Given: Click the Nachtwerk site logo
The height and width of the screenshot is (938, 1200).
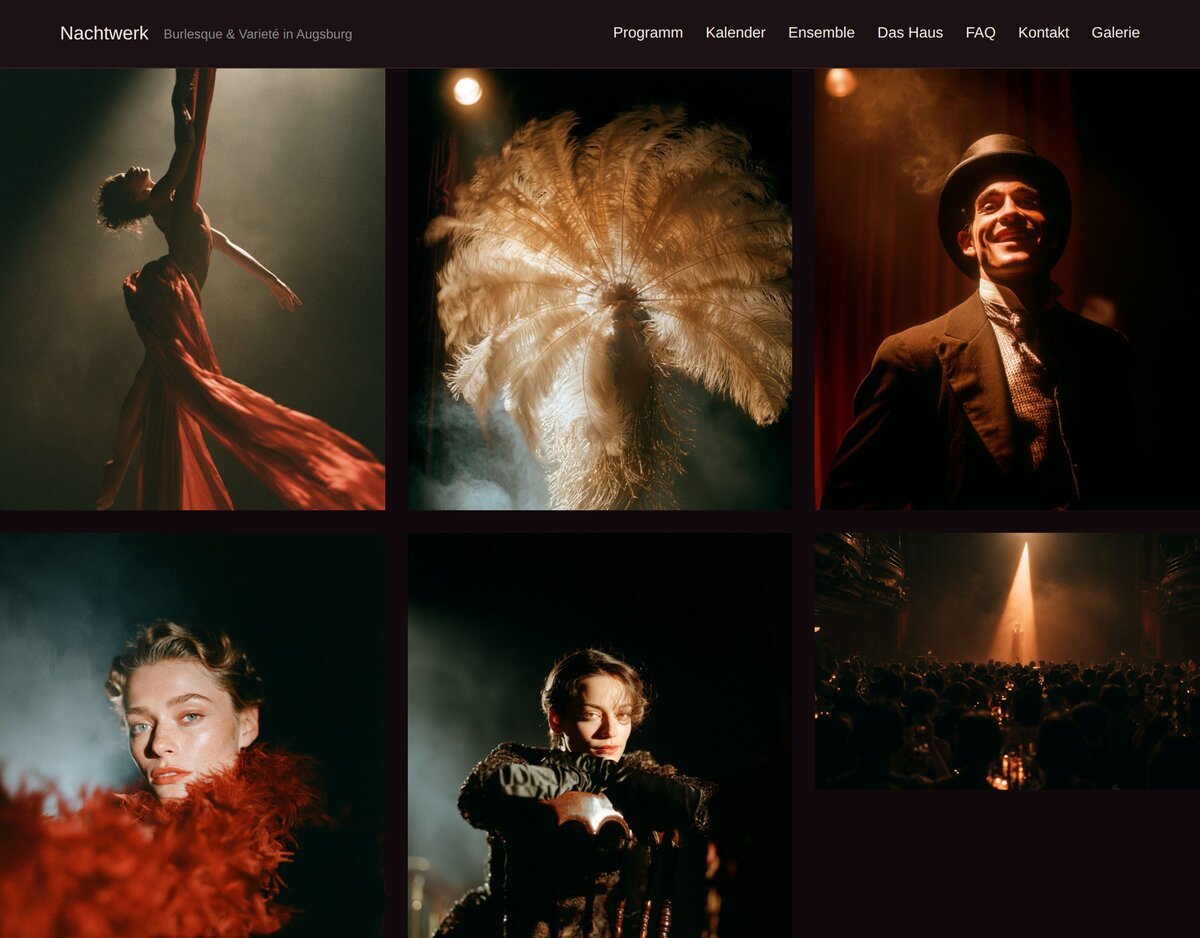Looking at the screenshot, I should click(x=104, y=33).
